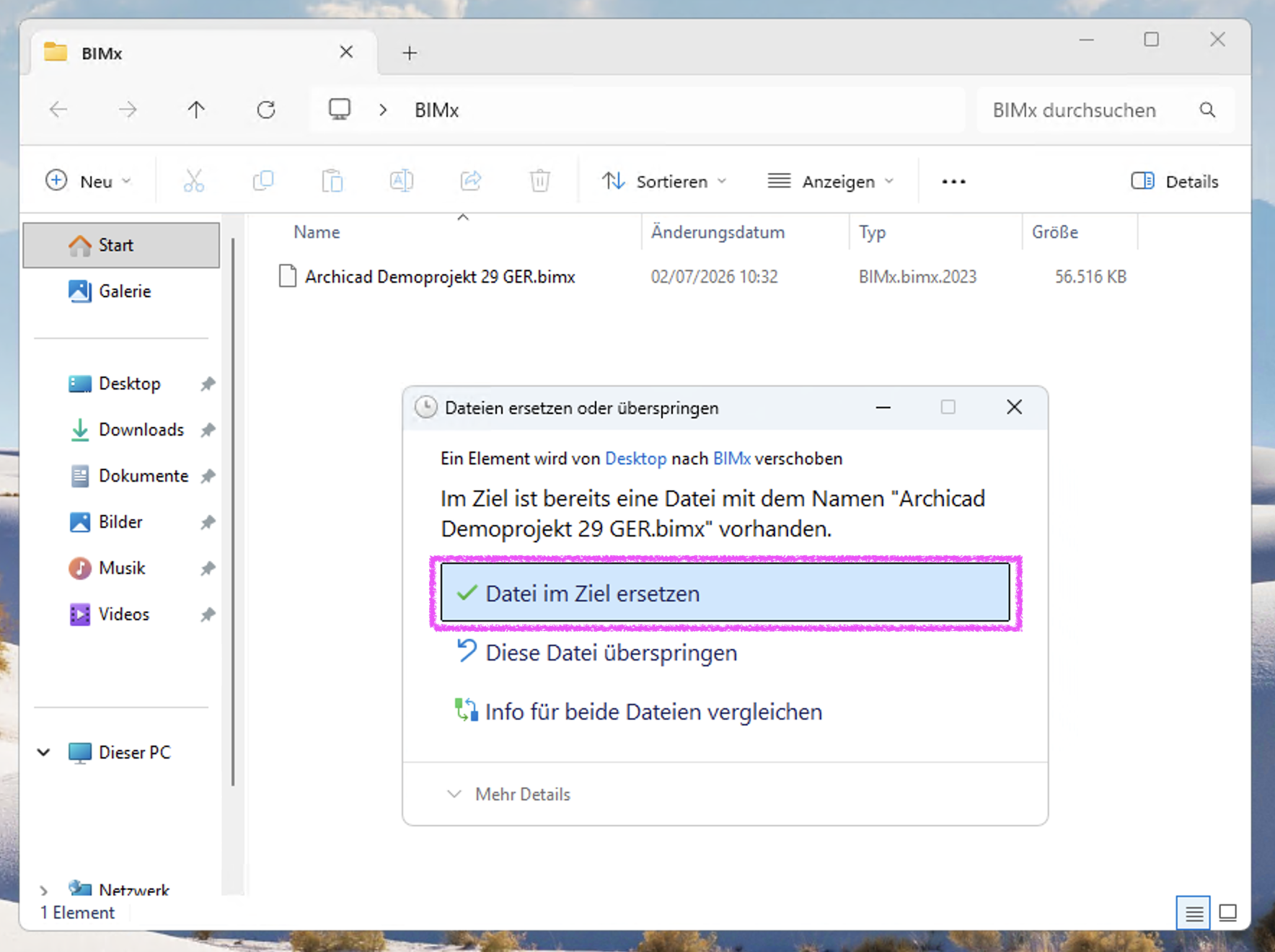Click BIMx in the address bar
Image resolution: width=1275 pixels, height=952 pixels.
tap(436, 110)
